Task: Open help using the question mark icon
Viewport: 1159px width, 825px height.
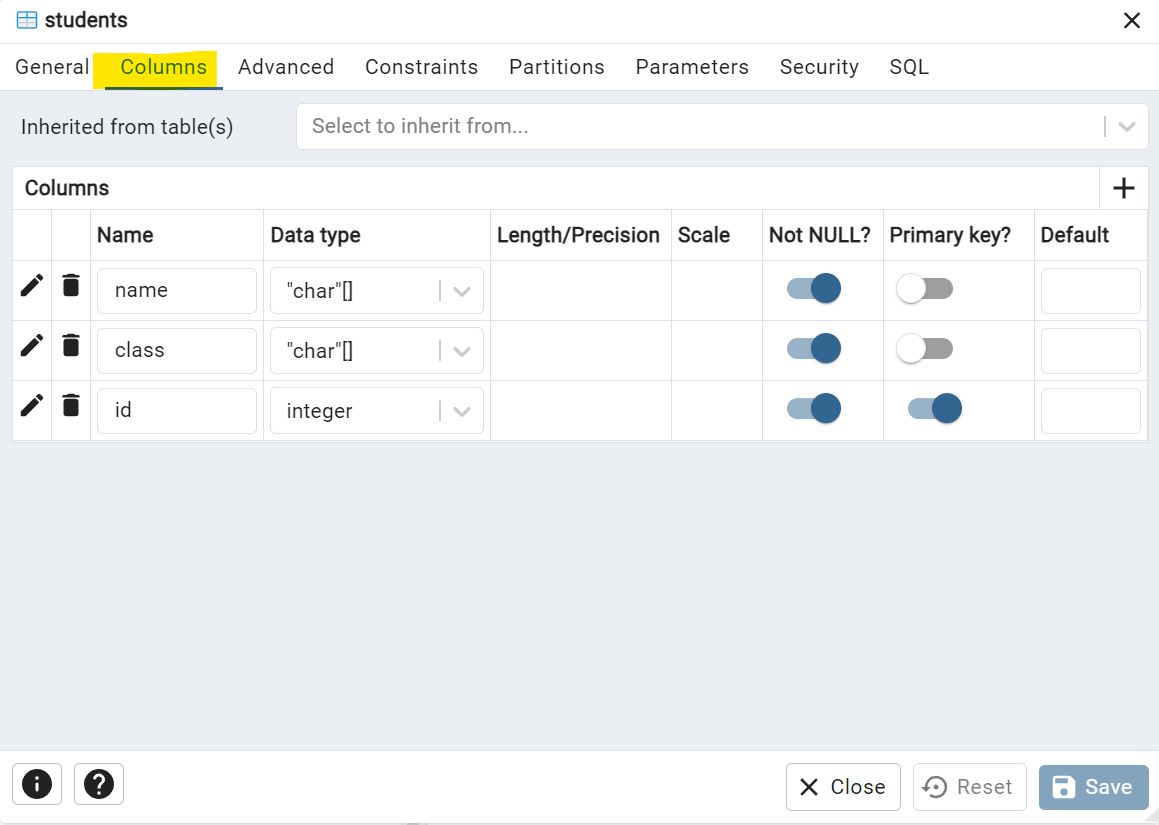Action: [98, 784]
